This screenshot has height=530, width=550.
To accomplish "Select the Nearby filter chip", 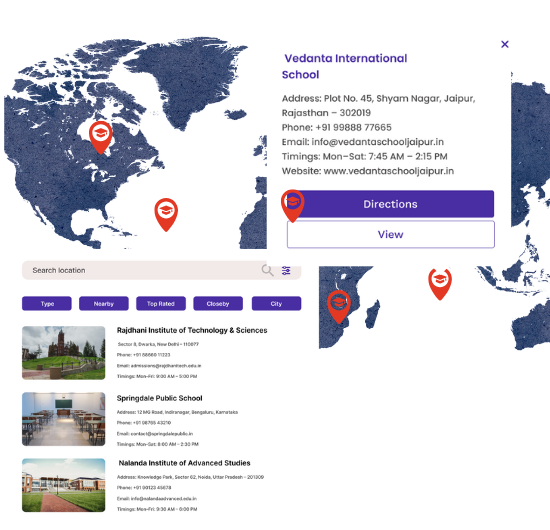I will (x=104, y=303).
